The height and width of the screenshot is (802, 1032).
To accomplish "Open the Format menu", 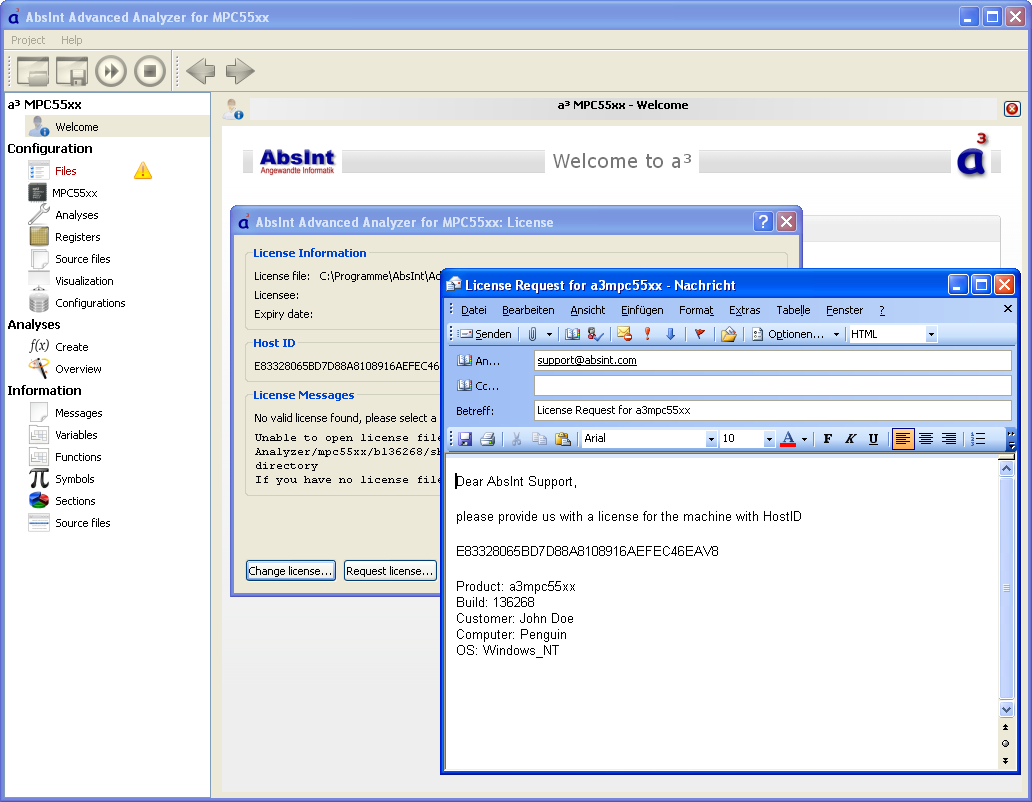I will tap(696, 311).
